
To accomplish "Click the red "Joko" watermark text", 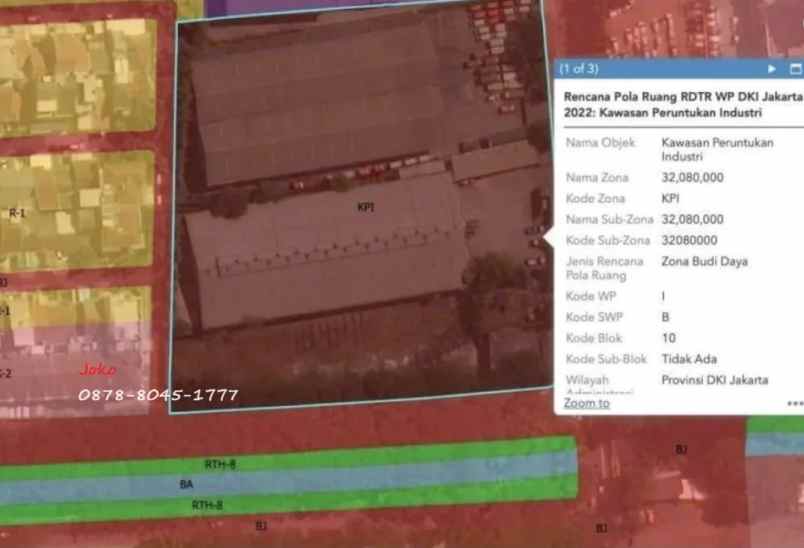I will click(98, 370).
